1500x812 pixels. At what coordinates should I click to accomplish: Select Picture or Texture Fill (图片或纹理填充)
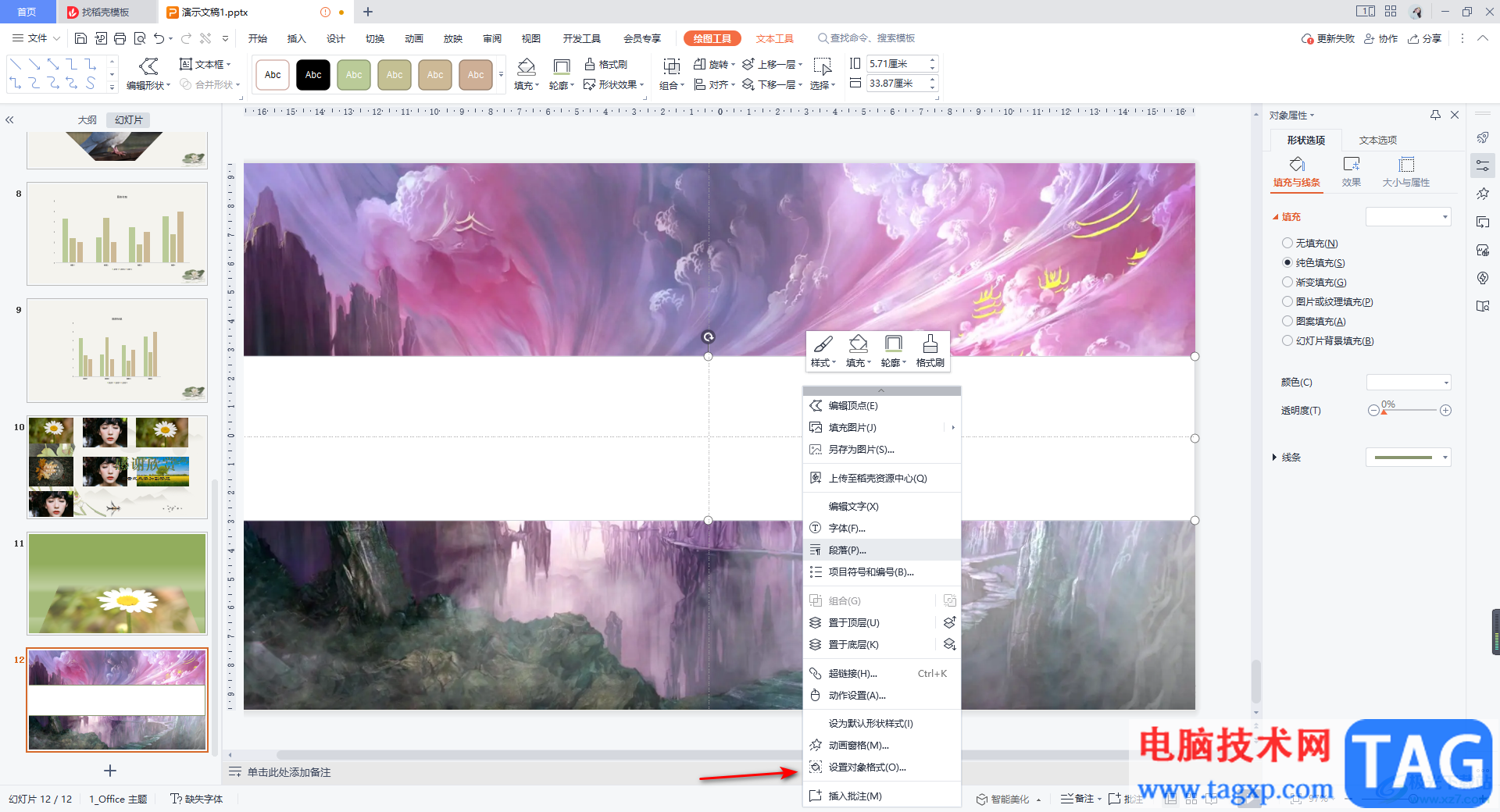(x=1328, y=302)
